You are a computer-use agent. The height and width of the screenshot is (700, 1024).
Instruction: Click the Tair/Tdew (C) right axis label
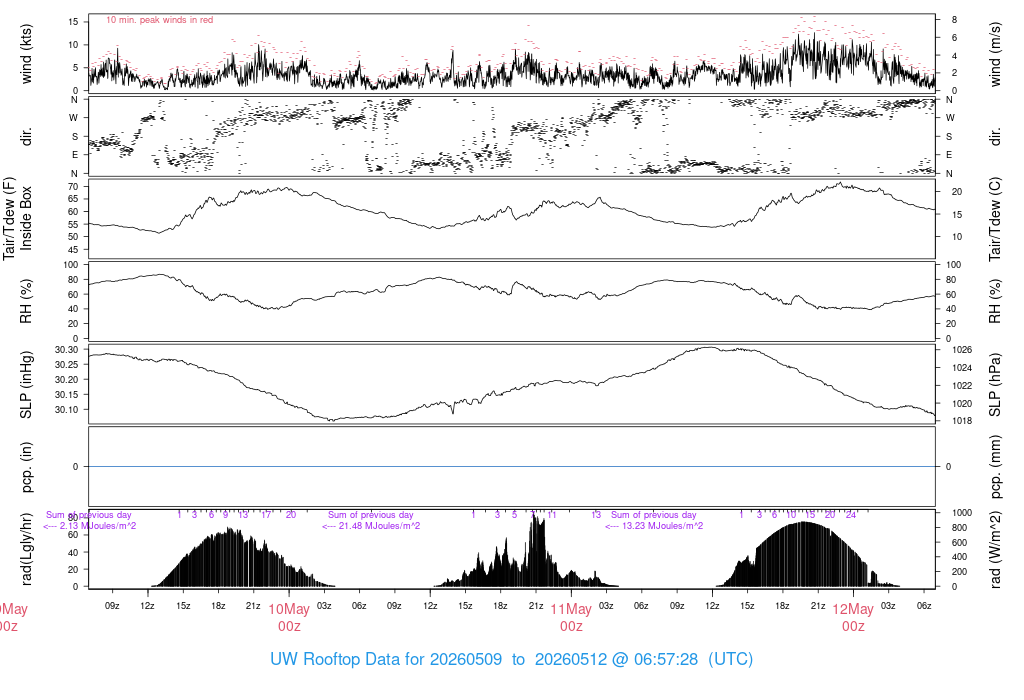tap(995, 219)
